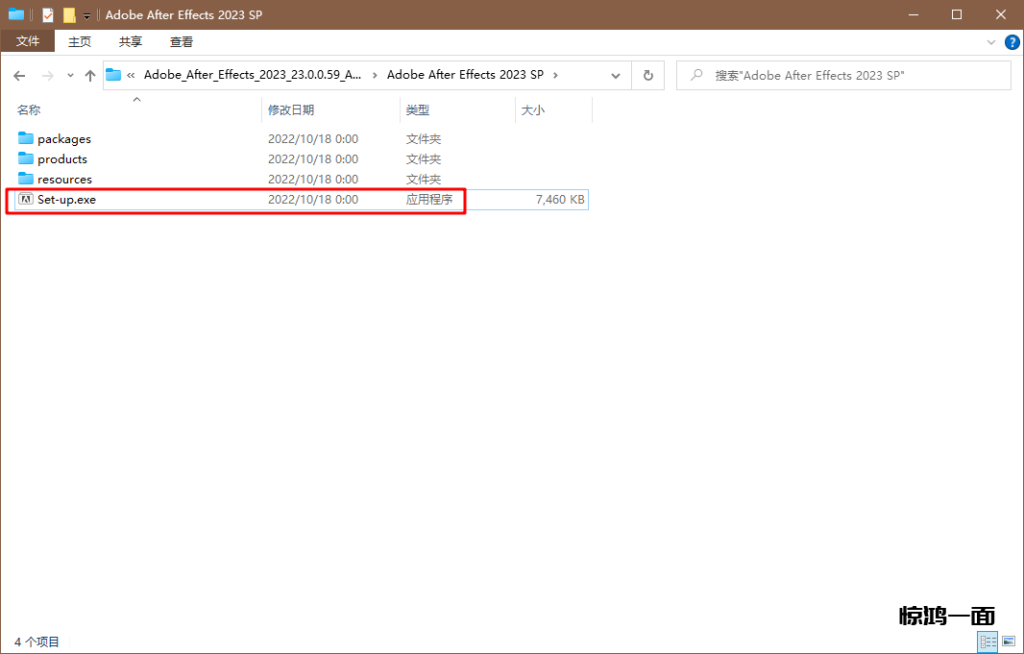Switch to the 查看 ribbon tab
The height and width of the screenshot is (654, 1024).
(x=181, y=42)
